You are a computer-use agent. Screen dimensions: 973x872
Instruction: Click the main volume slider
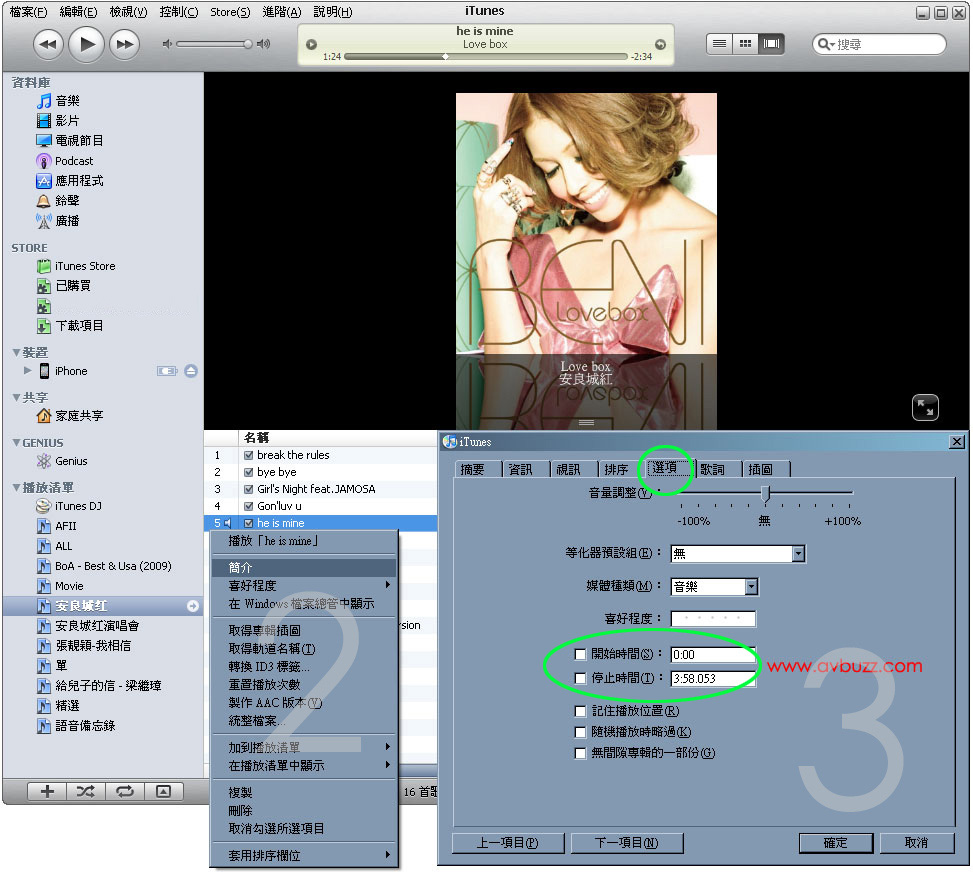coord(214,44)
